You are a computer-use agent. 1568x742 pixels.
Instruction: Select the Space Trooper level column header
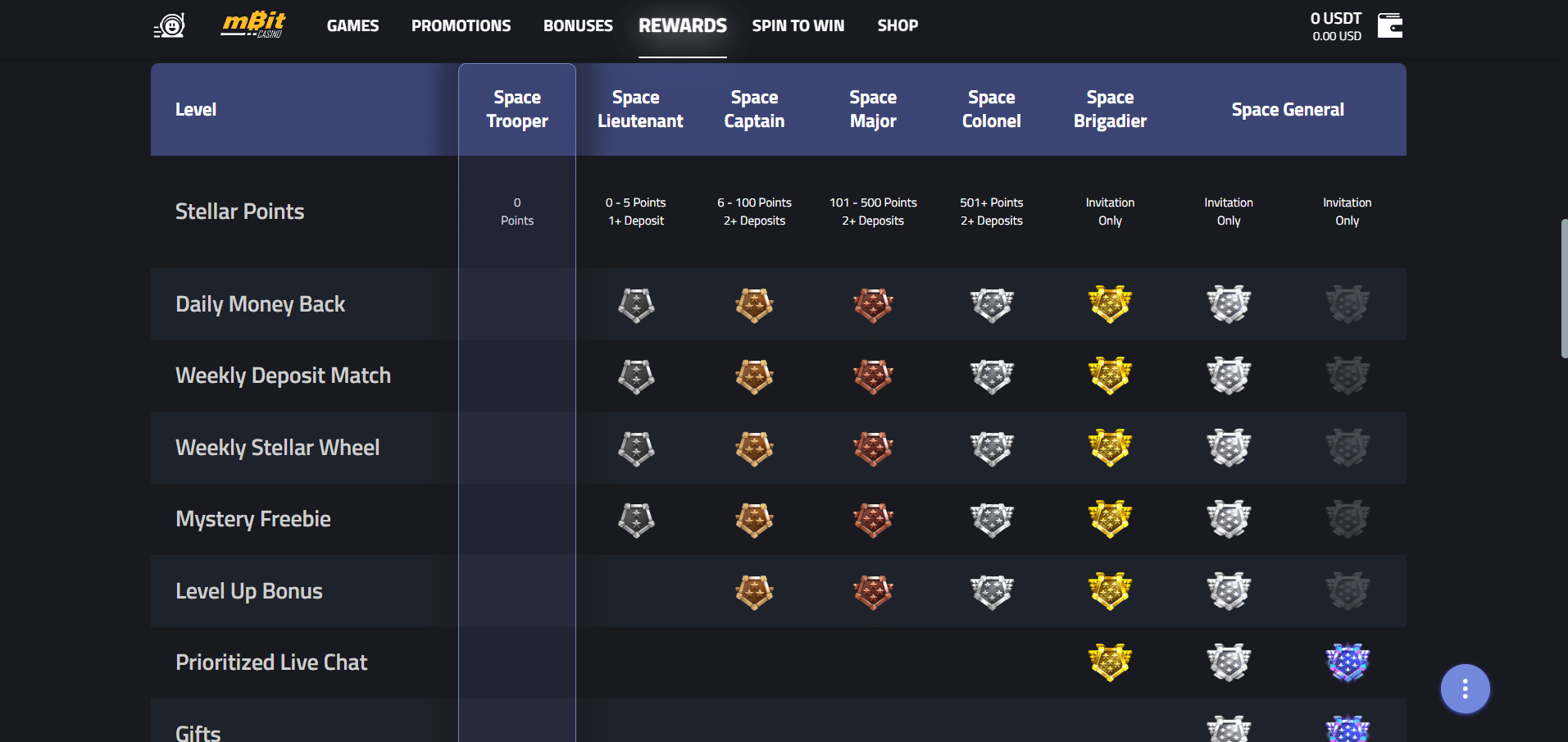click(517, 110)
